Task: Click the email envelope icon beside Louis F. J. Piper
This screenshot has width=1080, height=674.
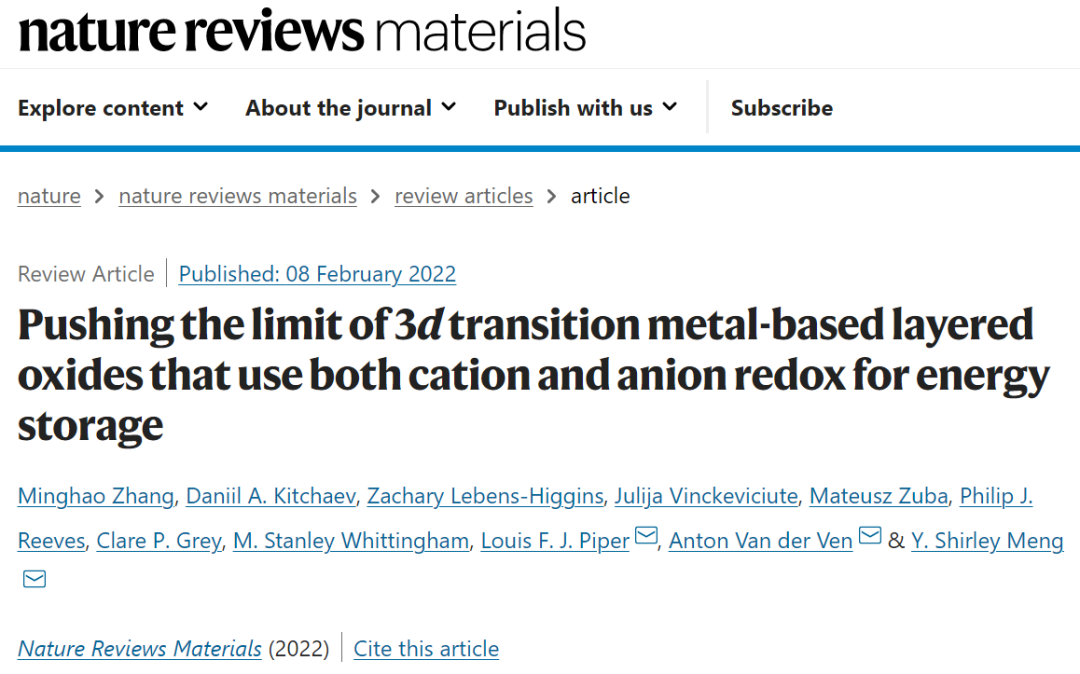Action: (x=645, y=535)
